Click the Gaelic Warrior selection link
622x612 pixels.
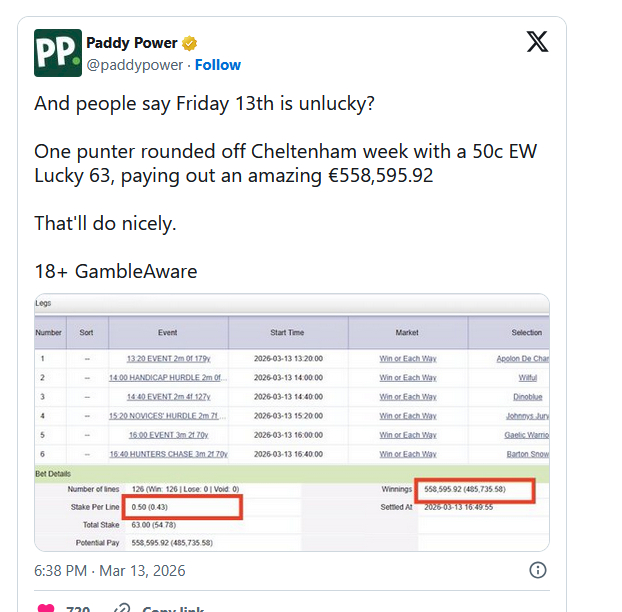(525, 435)
